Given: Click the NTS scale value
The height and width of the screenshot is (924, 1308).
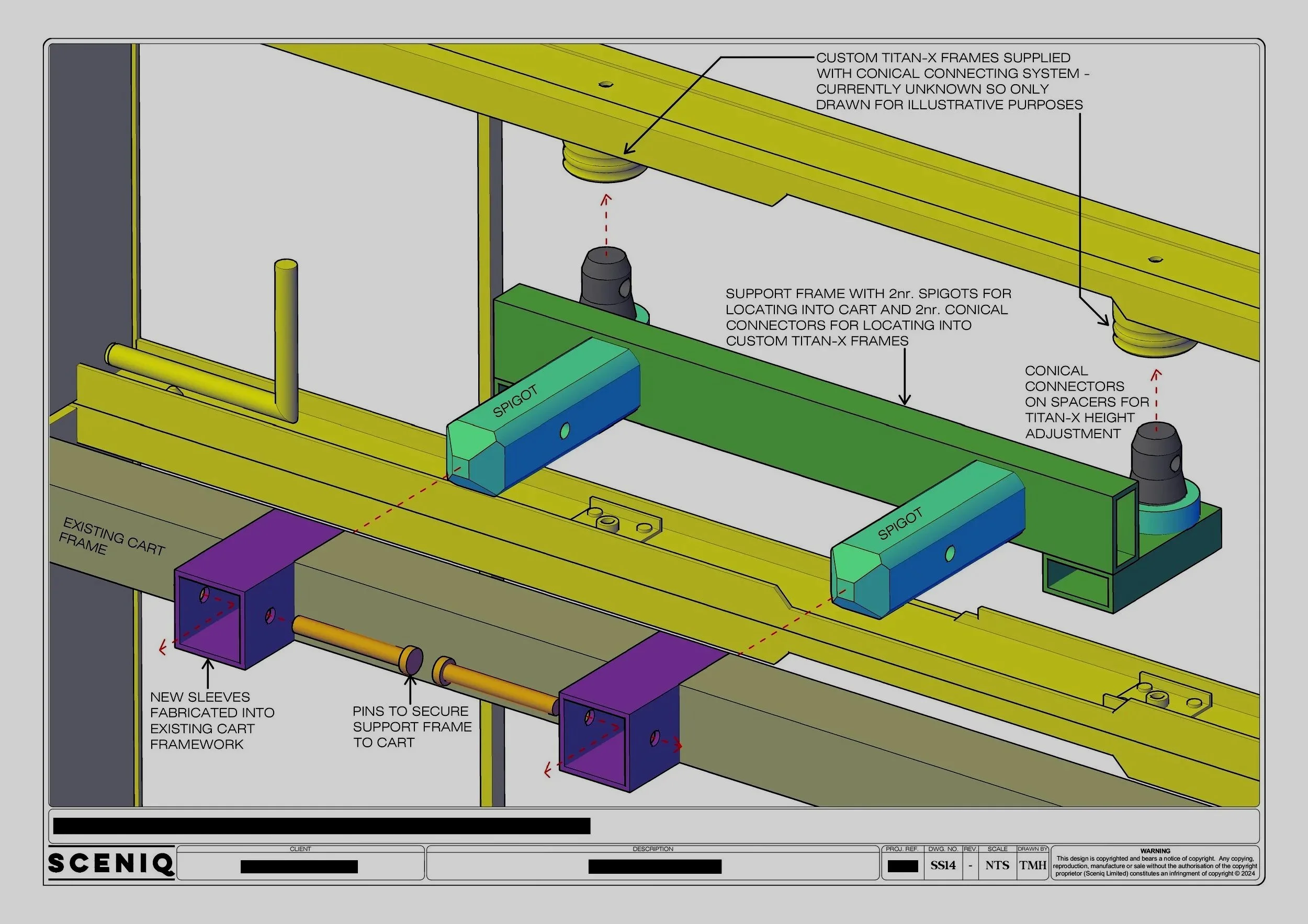Looking at the screenshot, I should coord(998,865).
